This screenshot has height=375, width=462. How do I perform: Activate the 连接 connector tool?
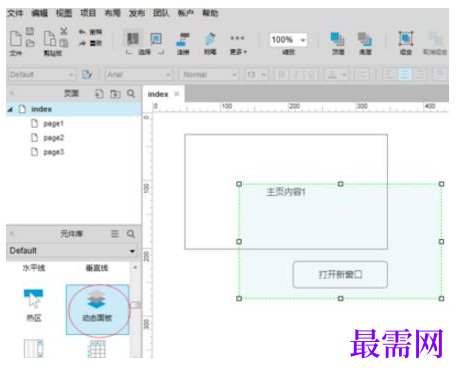[x=183, y=43]
